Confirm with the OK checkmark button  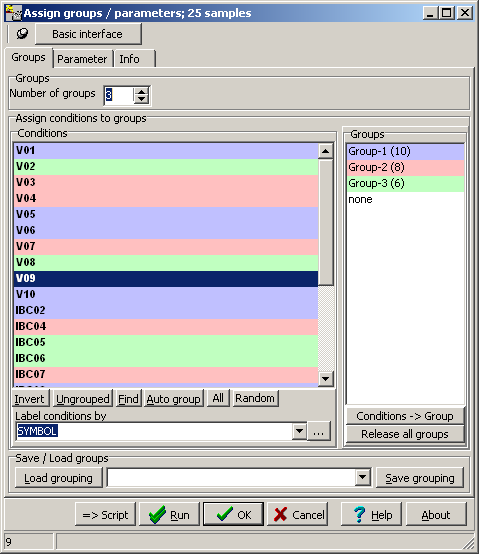click(x=233, y=514)
